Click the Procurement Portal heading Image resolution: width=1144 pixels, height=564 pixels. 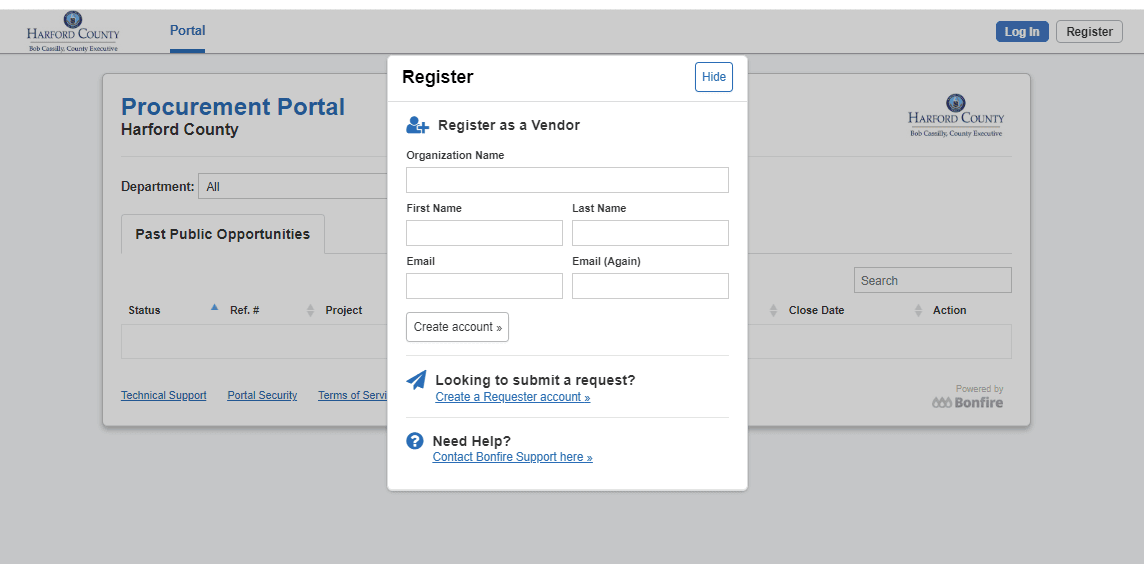coord(233,107)
